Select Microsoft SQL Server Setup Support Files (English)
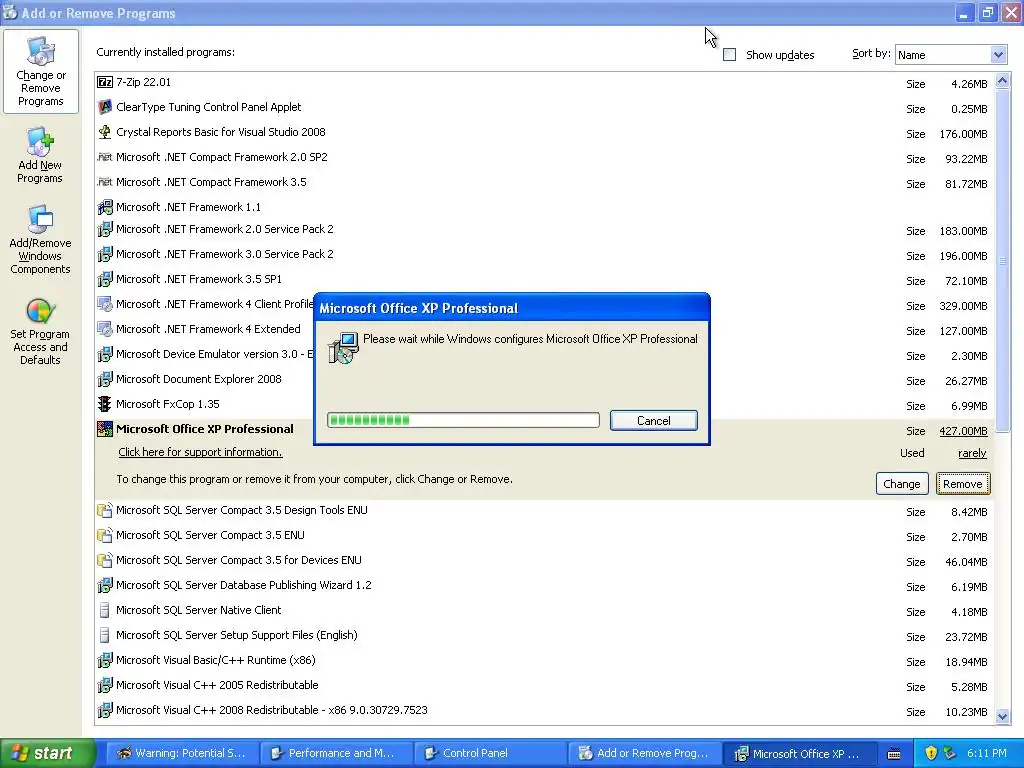 [x=544, y=635]
